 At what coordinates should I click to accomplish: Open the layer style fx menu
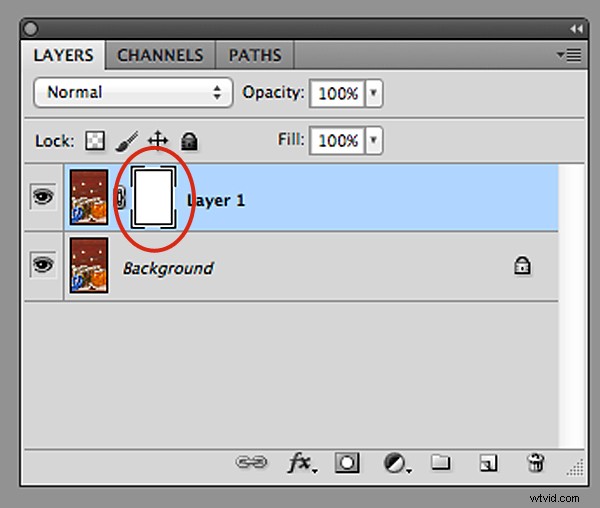[299, 463]
